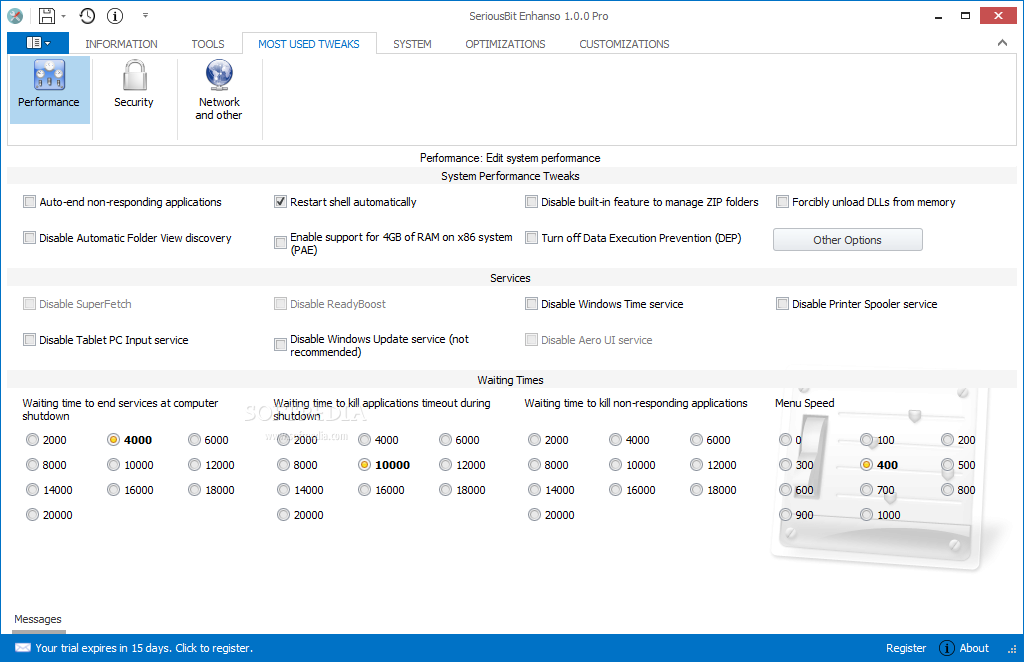Set kill applications timeout to 20000
This screenshot has height=662, width=1024.
click(x=283, y=515)
